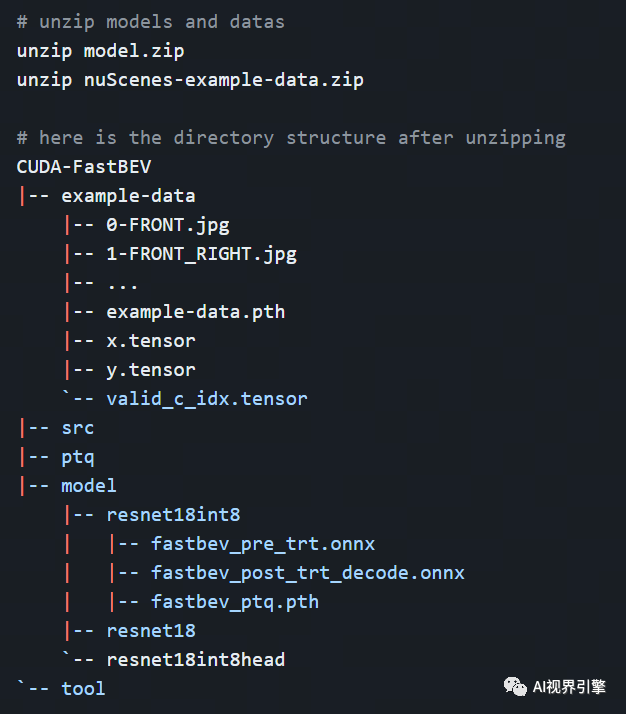The width and height of the screenshot is (626, 714).
Task: Click the valid_c_idx.tensor file entry
Action: pos(207,399)
